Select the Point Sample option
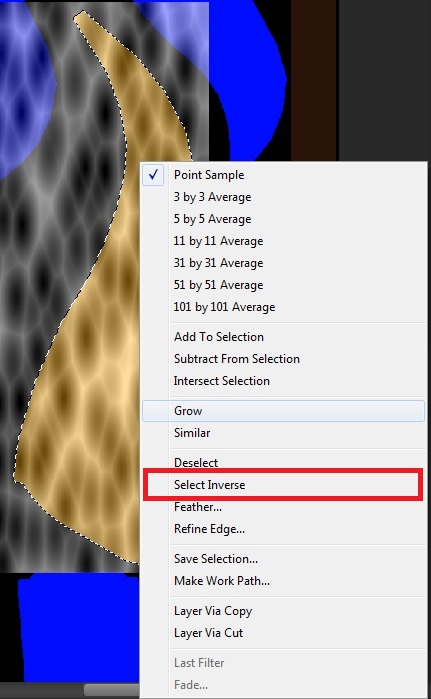 click(283, 175)
